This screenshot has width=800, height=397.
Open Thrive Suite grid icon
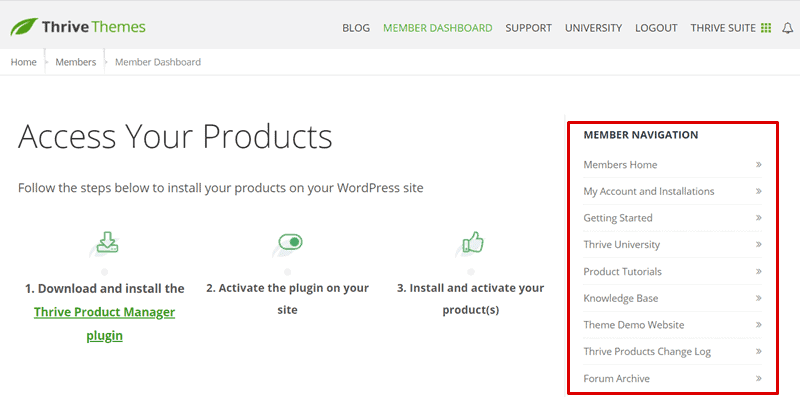pyautogui.click(x=766, y=28)
